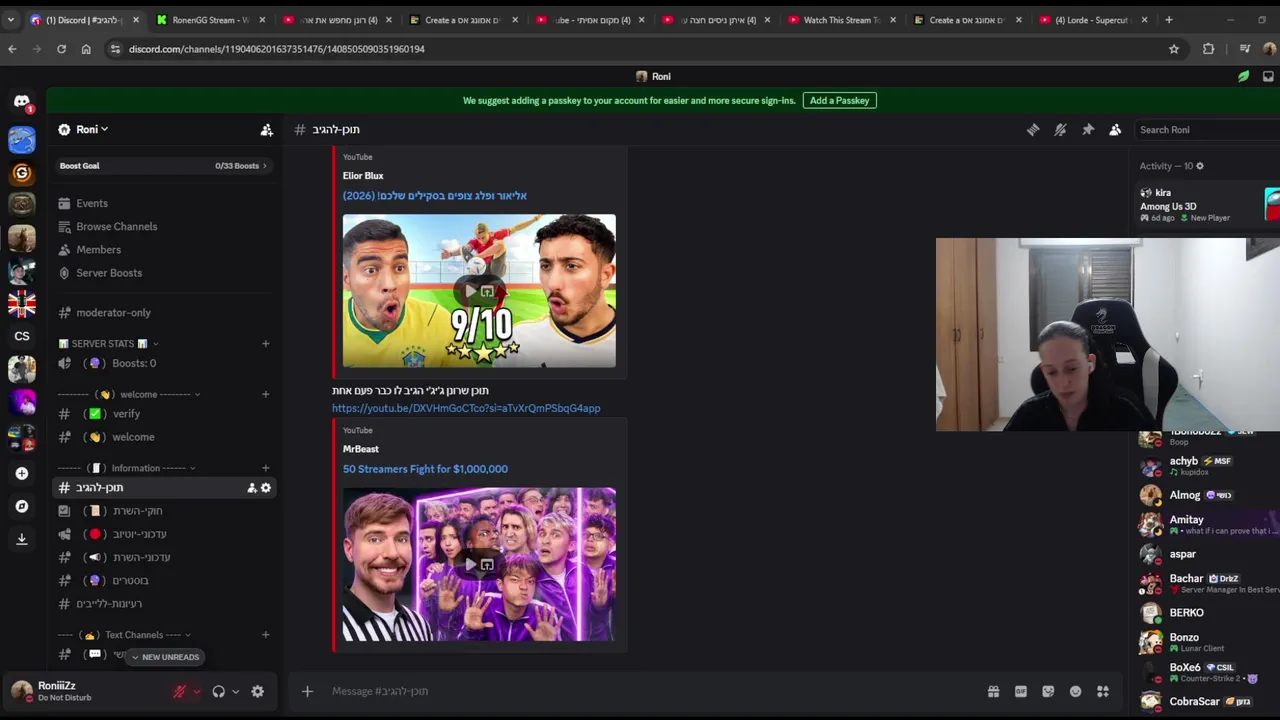This screenshot has width=1280, height=720.
Task: Switch to Lorde - Supercut browser tab
Action: [x=1092, y=20]
